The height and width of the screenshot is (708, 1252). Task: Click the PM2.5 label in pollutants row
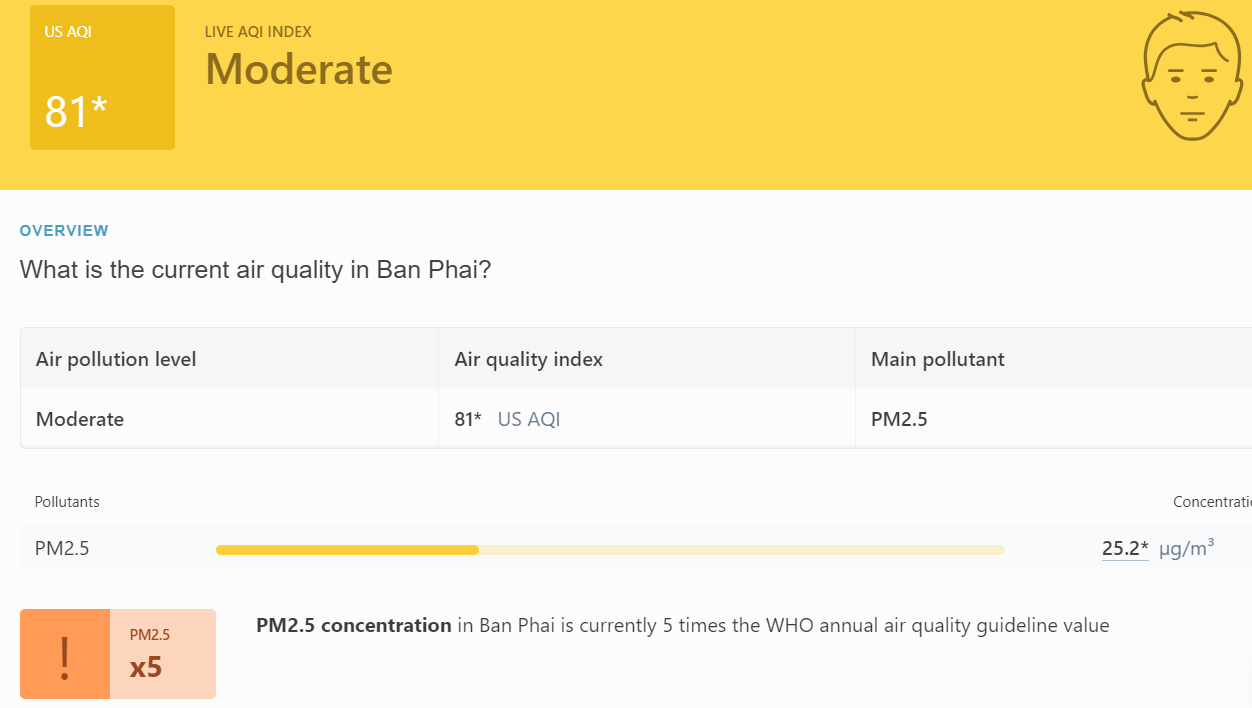point(62,548)
